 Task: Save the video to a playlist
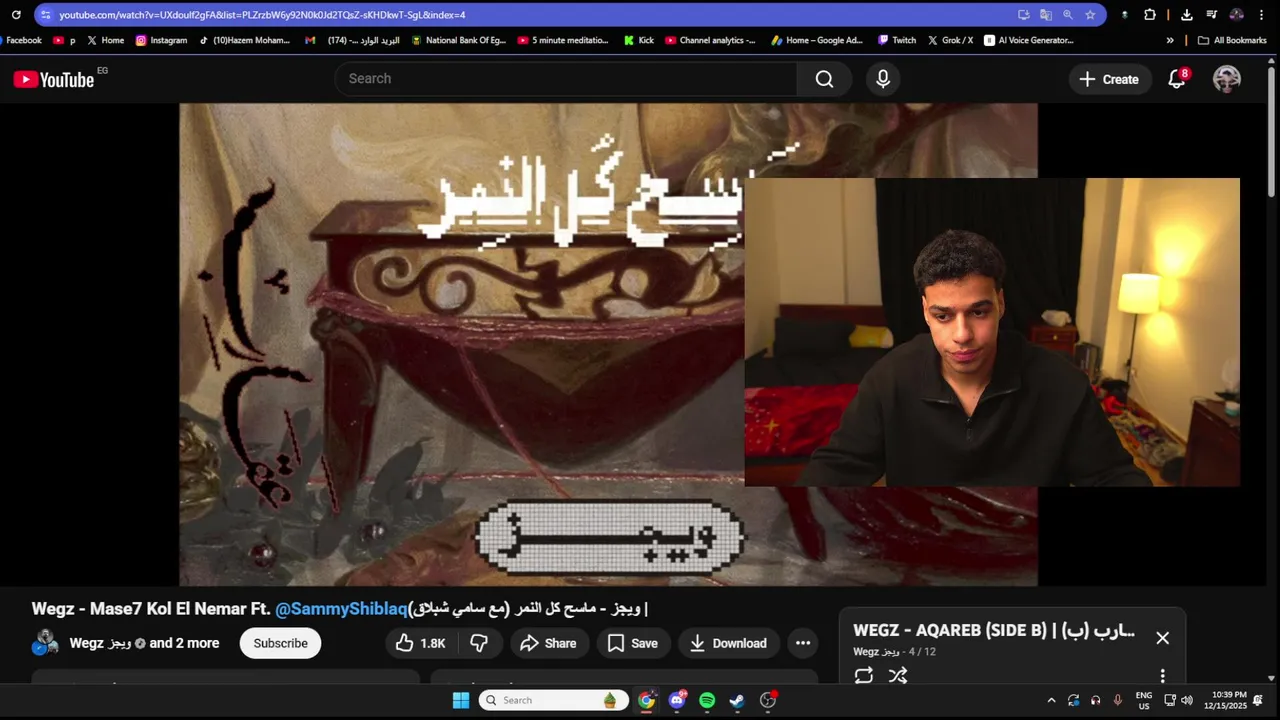(x=633, y=643)
